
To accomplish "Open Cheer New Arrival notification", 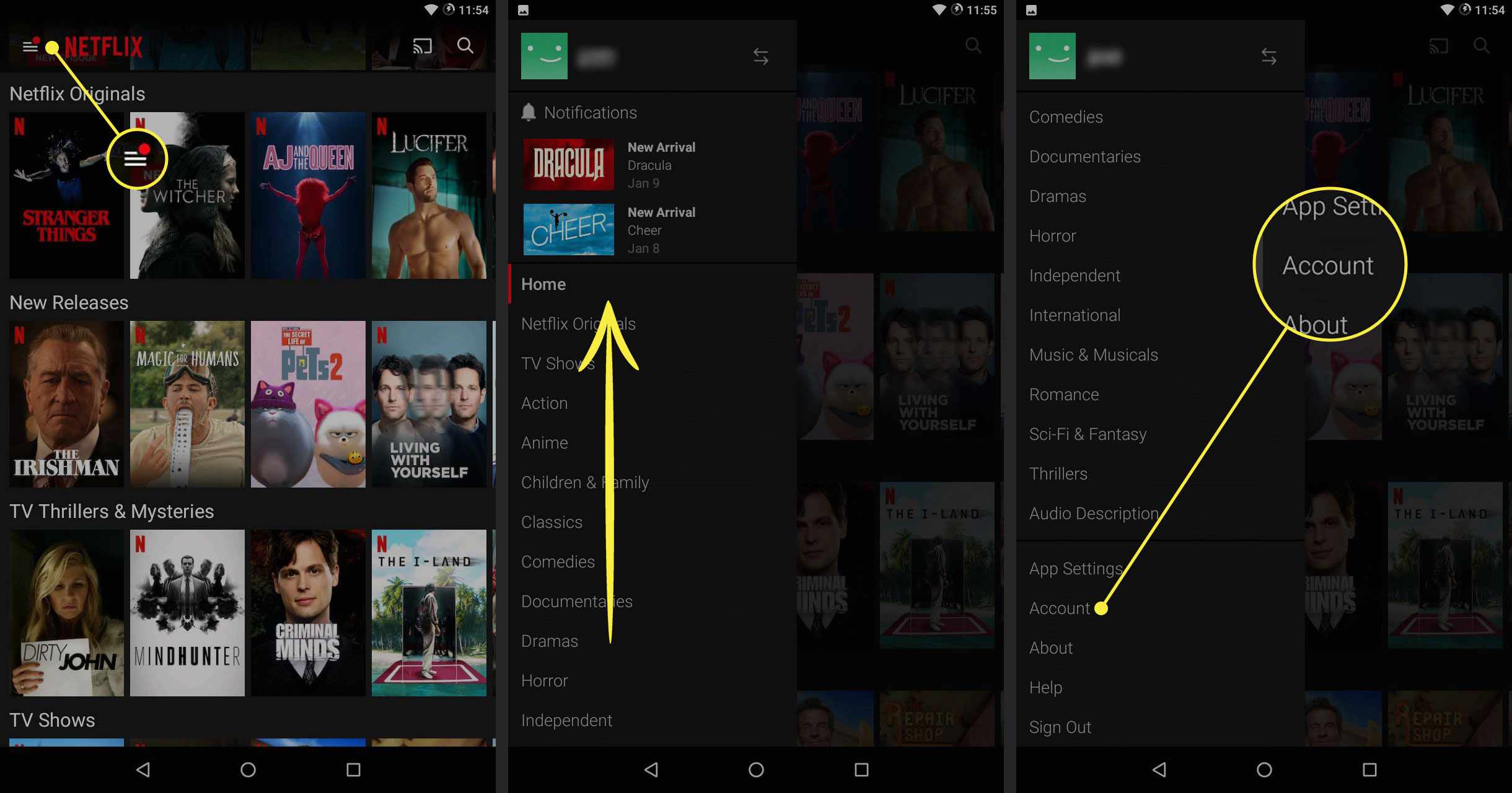I will (x=652, y=230).
